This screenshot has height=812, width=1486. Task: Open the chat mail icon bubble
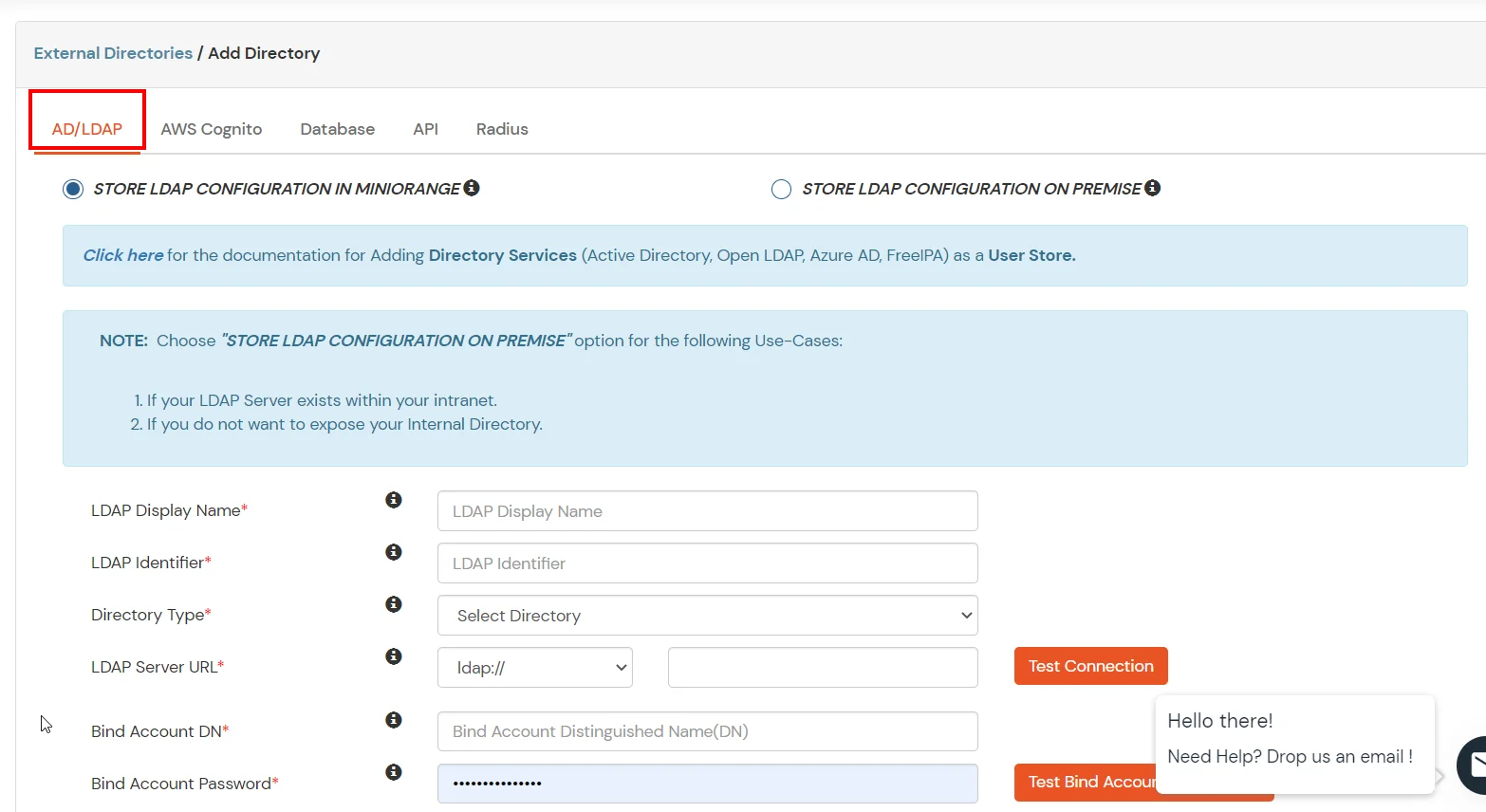pos(1473,765)
